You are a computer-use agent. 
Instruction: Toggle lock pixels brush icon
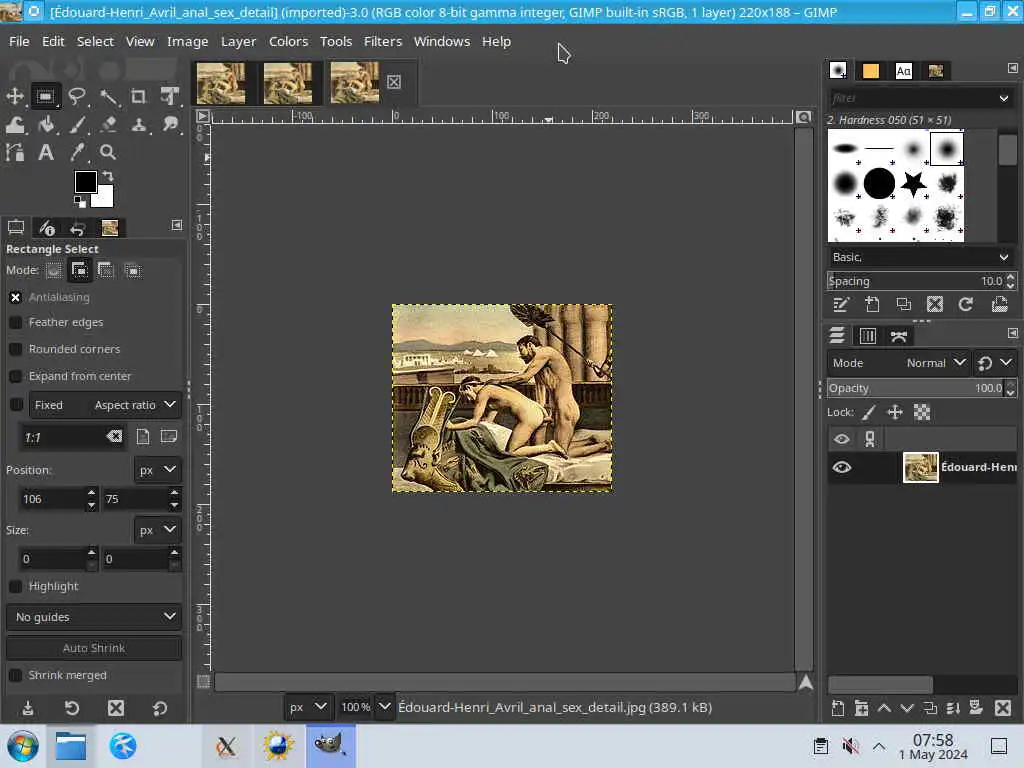pyautogui.click(x=869, y=413)
